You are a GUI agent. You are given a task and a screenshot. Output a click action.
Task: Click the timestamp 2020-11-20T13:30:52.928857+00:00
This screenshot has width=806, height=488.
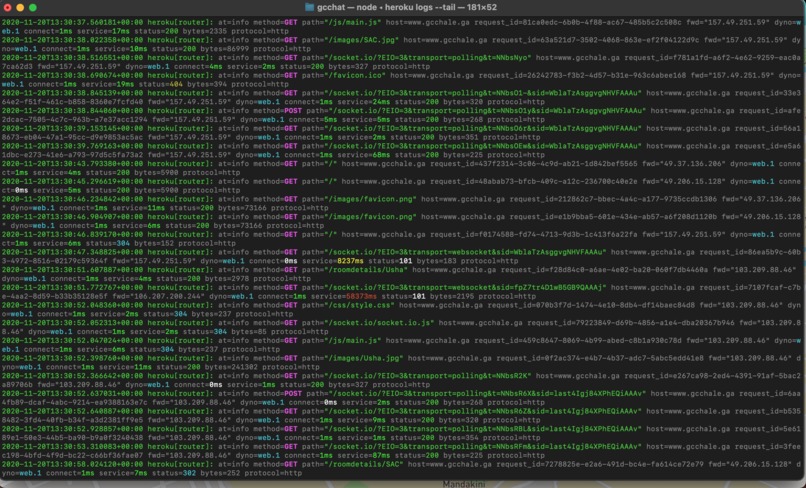[x=72, y=429]
